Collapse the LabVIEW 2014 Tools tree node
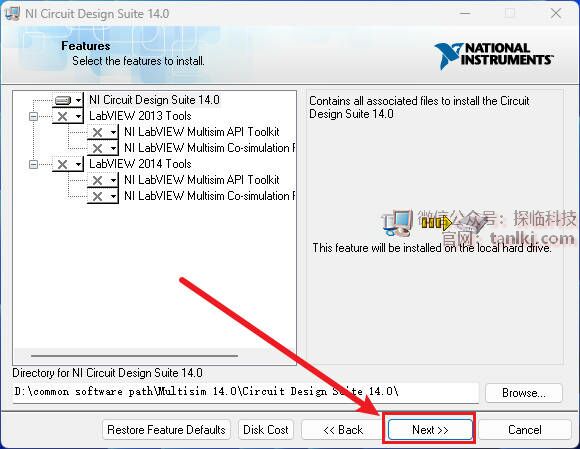The height and width of the screenshot is (449, 580). point(33,164)
